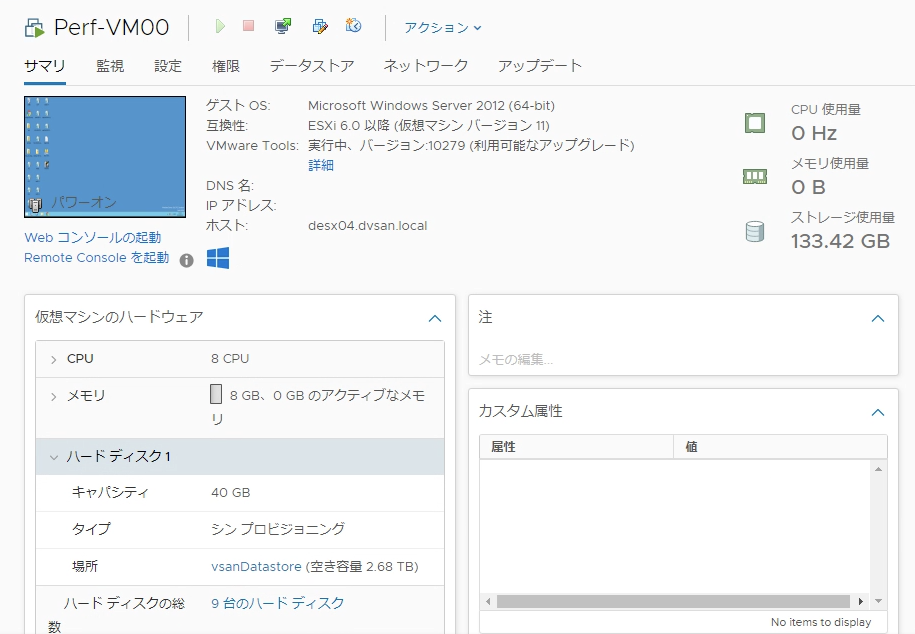Click the 0 Hz CPU usage value
The height and width of the screenshot is (634, 915).
click(x=814, y=134)
